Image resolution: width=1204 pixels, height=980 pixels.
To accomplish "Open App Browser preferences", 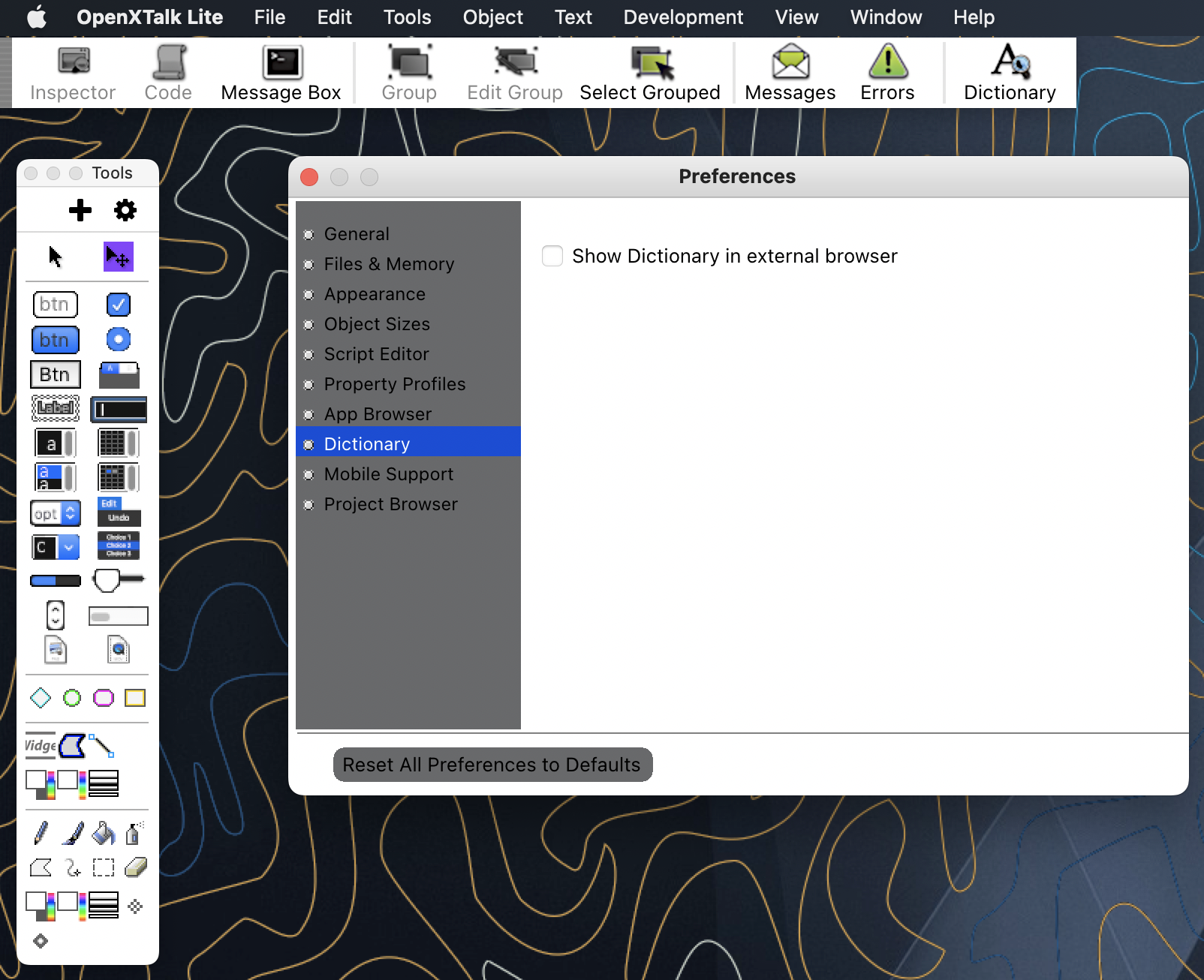I will [x=408, y=414].
